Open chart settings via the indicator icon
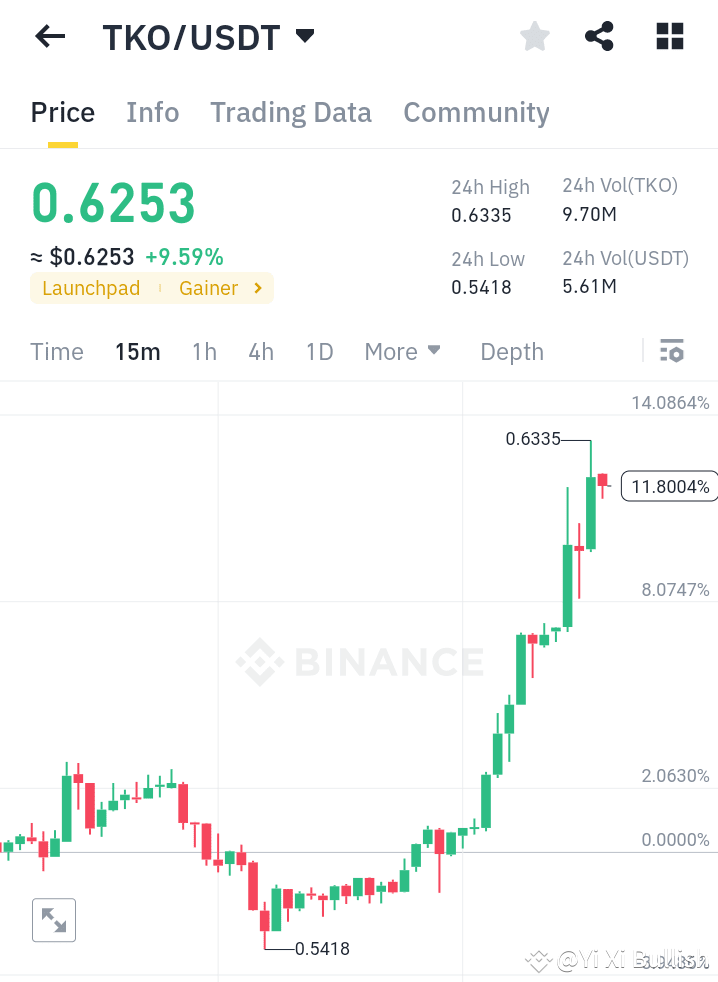This screenshot has height=982, width=718. tap(672, 351)
